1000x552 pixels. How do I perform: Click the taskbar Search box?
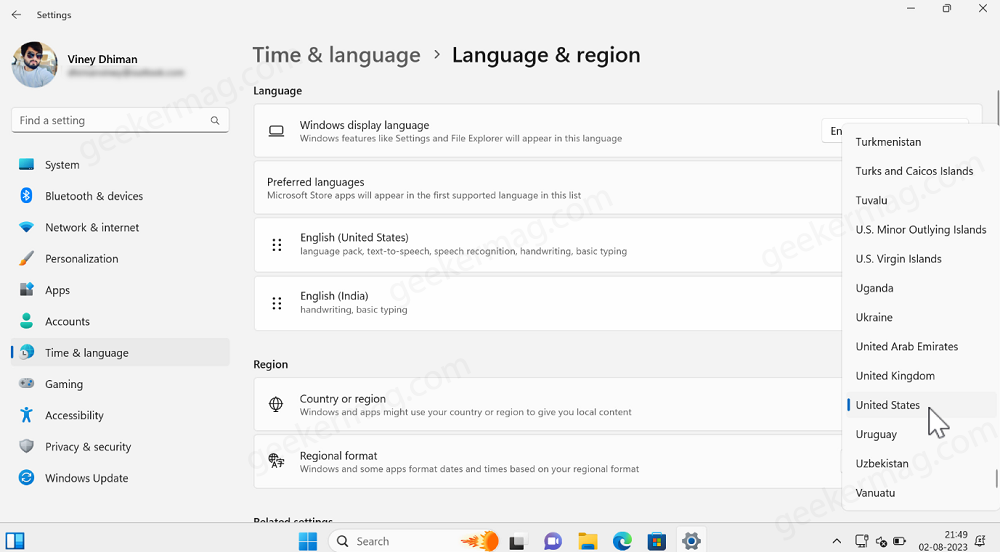point(415,541)
